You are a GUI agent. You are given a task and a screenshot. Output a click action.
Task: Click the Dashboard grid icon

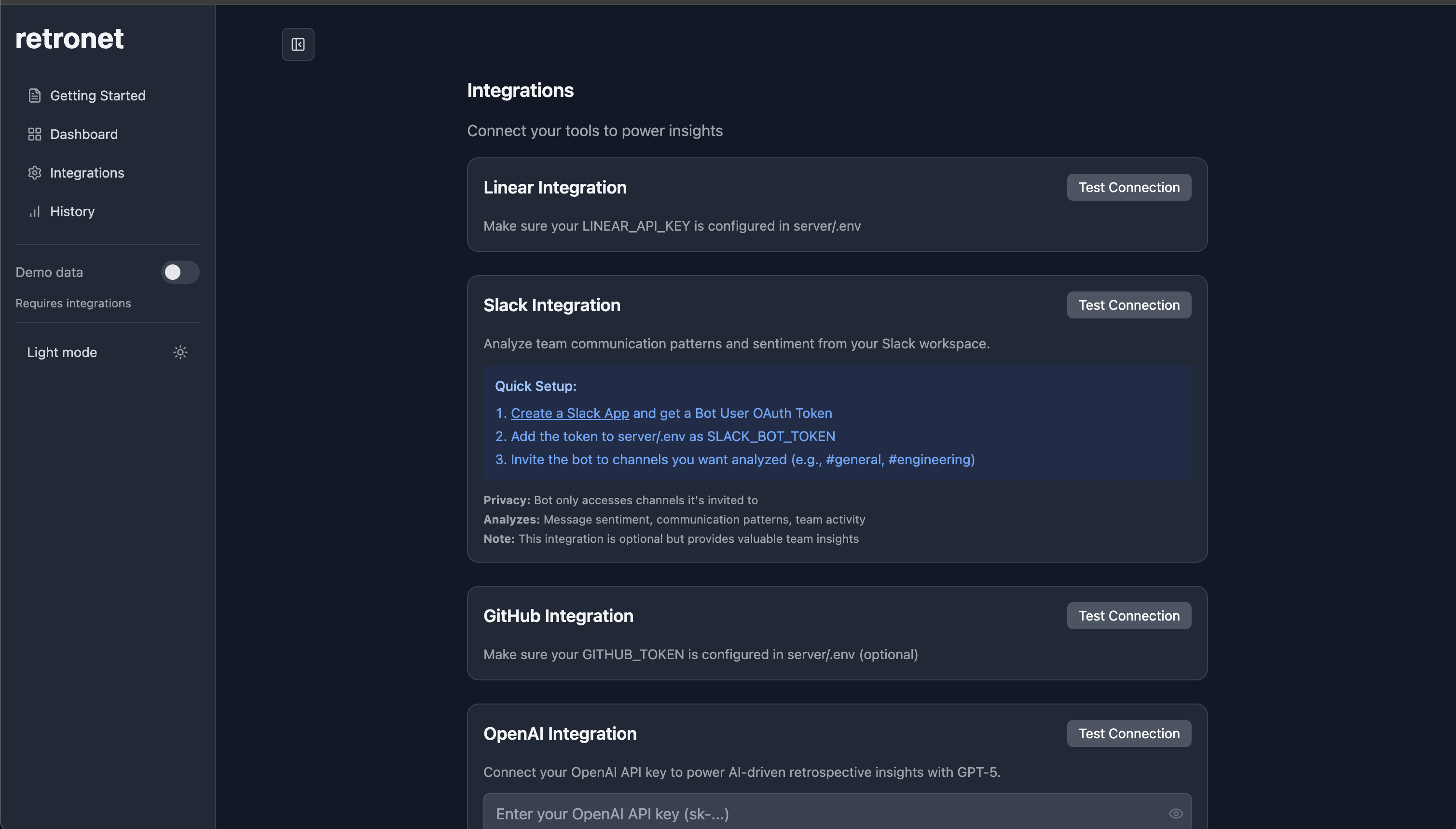(35, 134)
